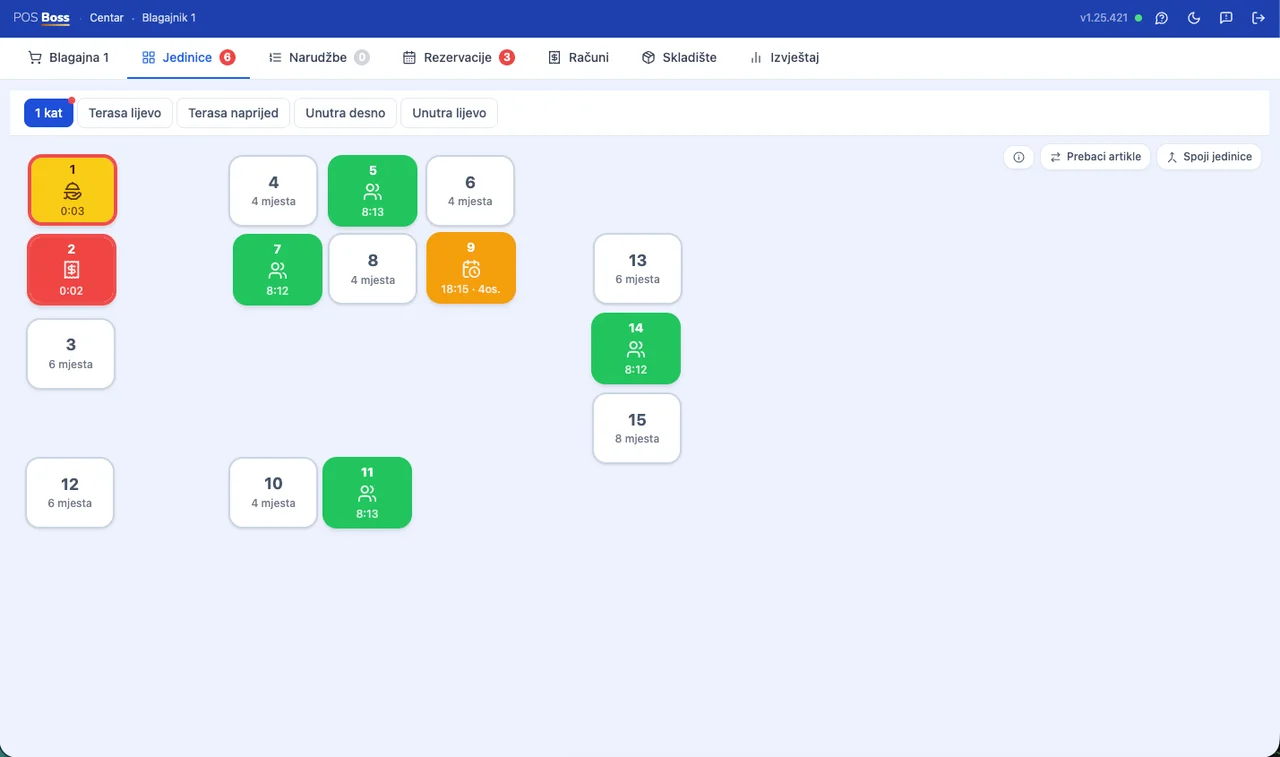Image resolution: width=1280 pixels, height=757 pixels.
Task: Switch to Rezervacije tab
Action: [x=458, y=58]
